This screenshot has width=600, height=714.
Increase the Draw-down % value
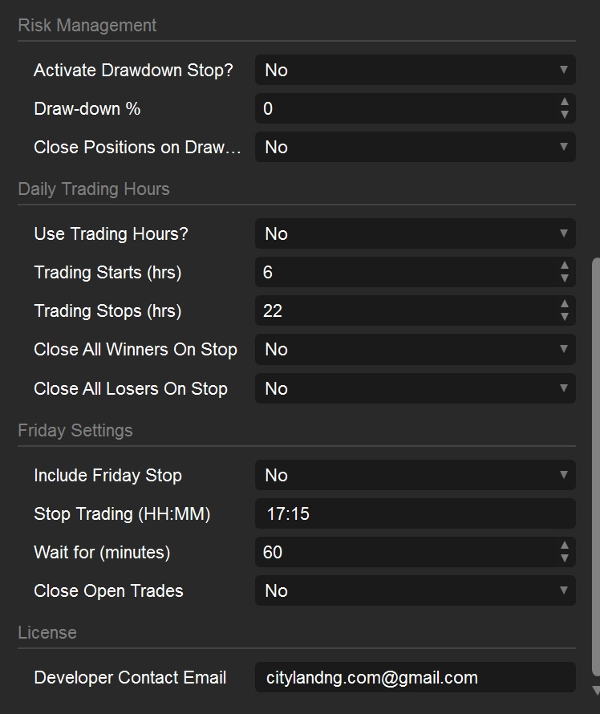click(x=565, y=102)
